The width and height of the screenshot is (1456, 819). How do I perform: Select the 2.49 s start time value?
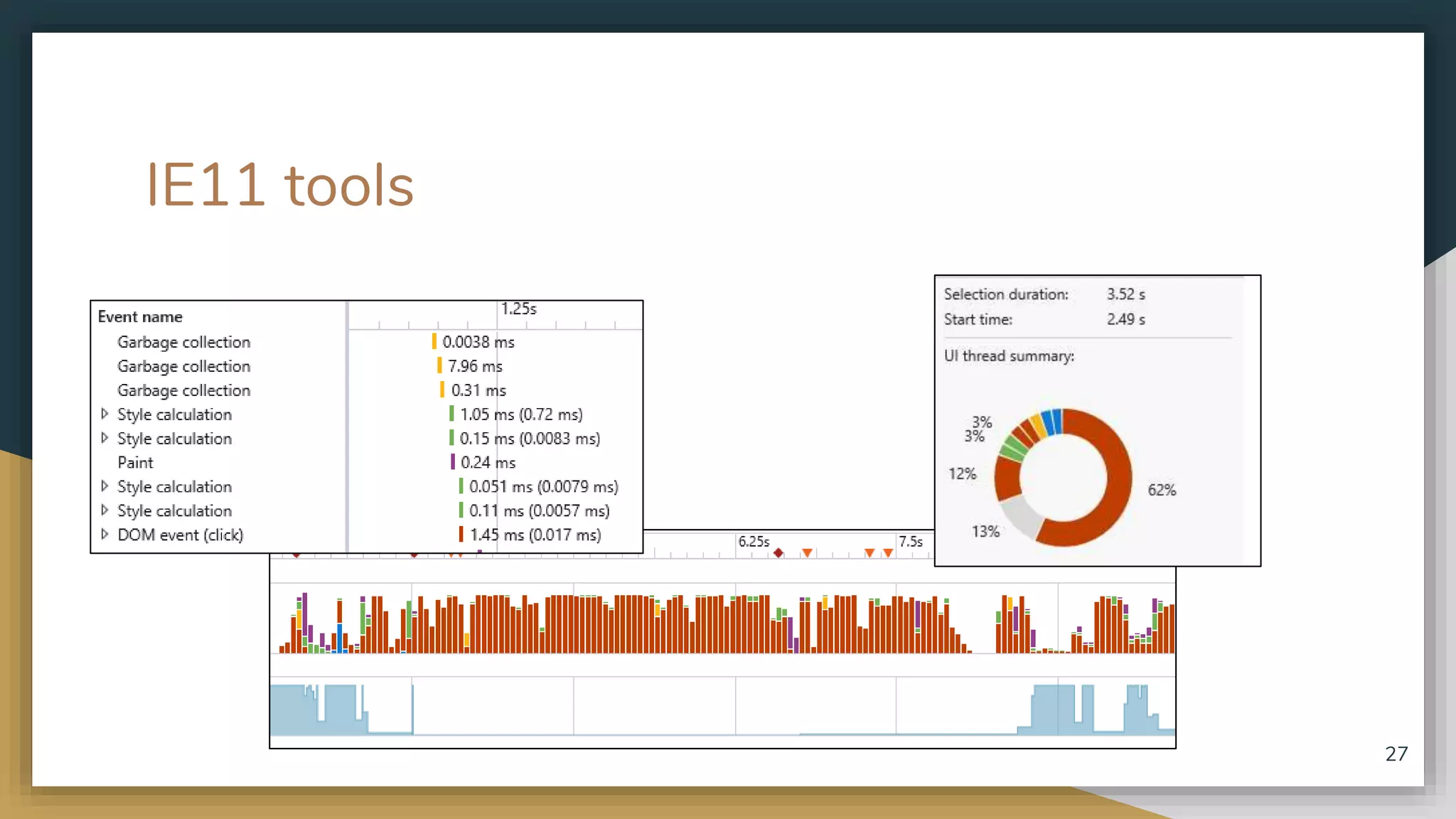pos(1126,320)
